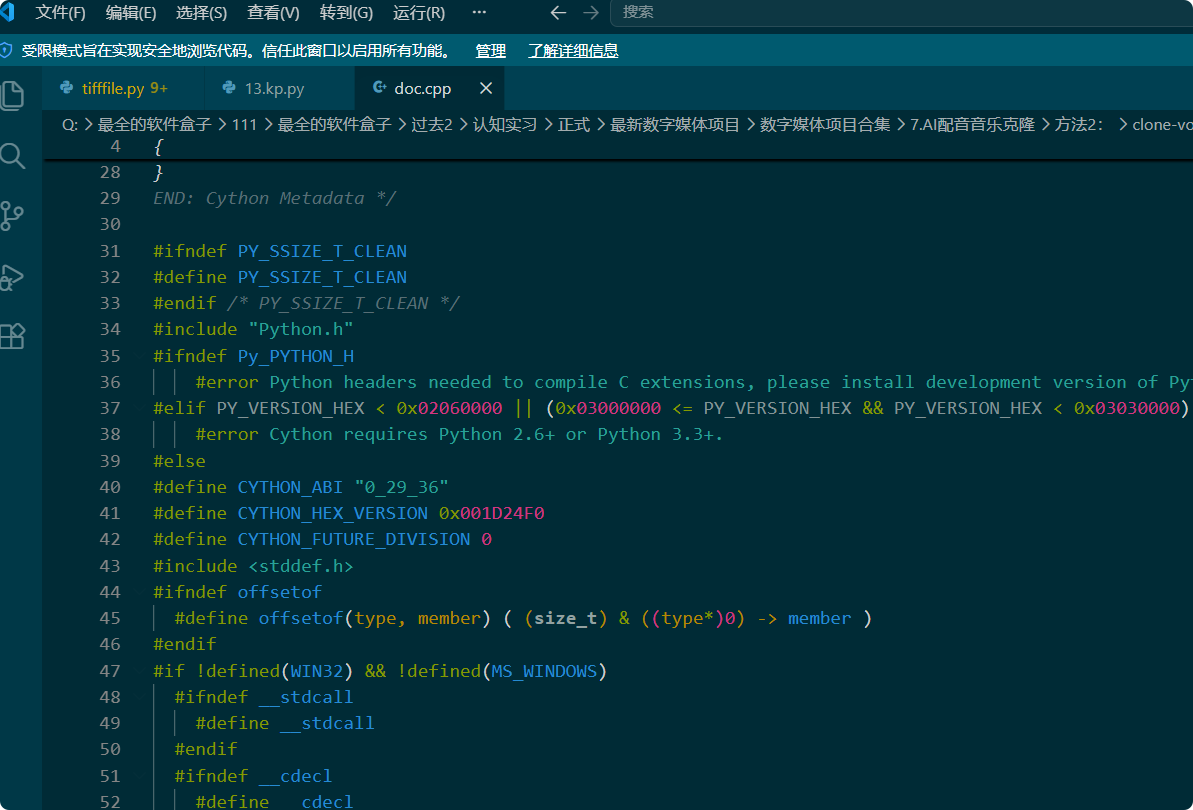
Task: Click MS_WINDOWS on line 47
Action: pos(544,671)
